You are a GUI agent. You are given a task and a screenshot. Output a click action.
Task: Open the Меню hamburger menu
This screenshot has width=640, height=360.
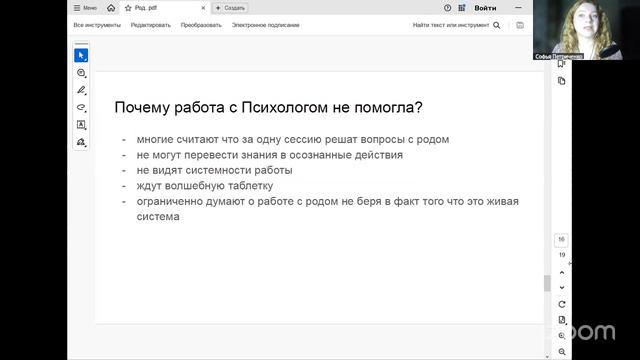85,8
